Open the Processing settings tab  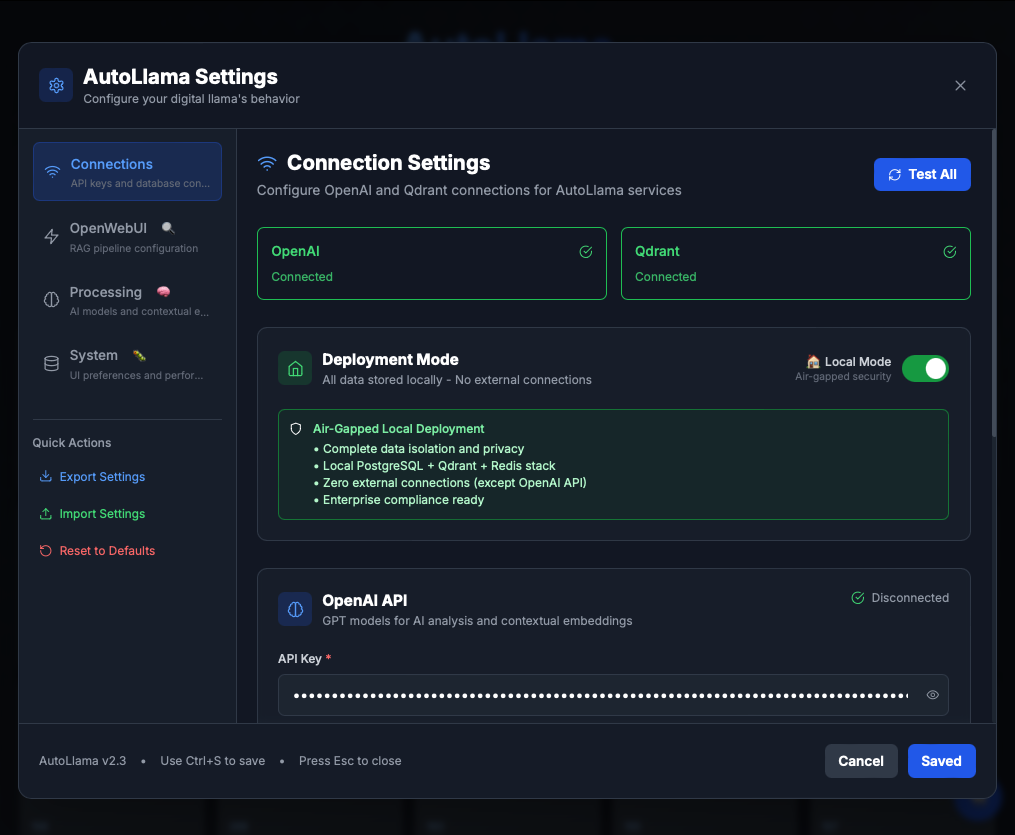tap(128, 300)
